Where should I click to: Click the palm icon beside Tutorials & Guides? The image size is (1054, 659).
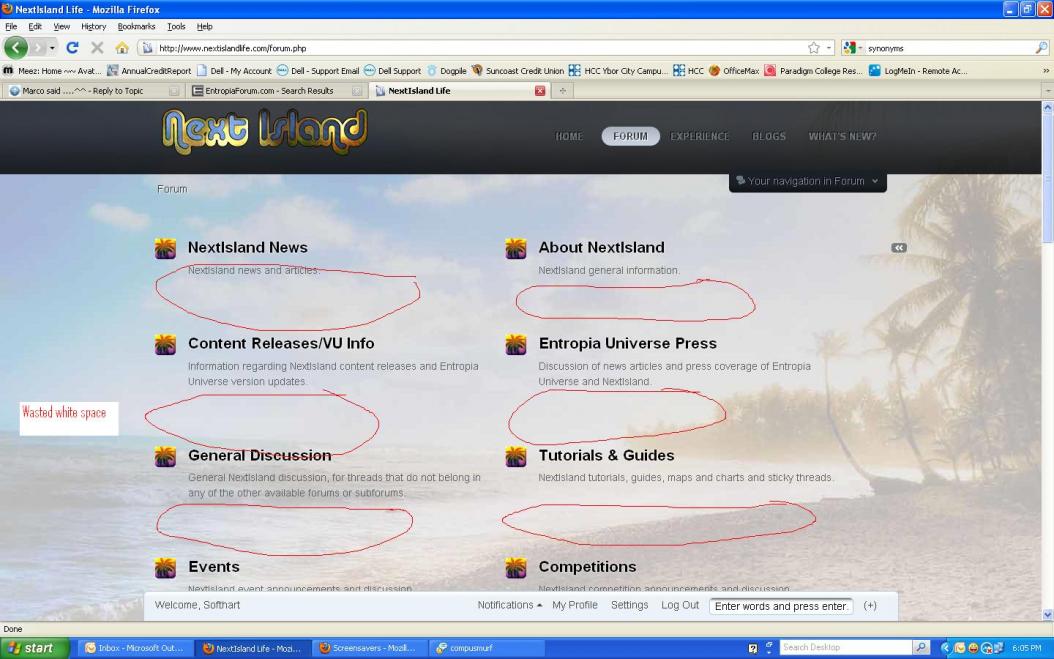[516, 457]
